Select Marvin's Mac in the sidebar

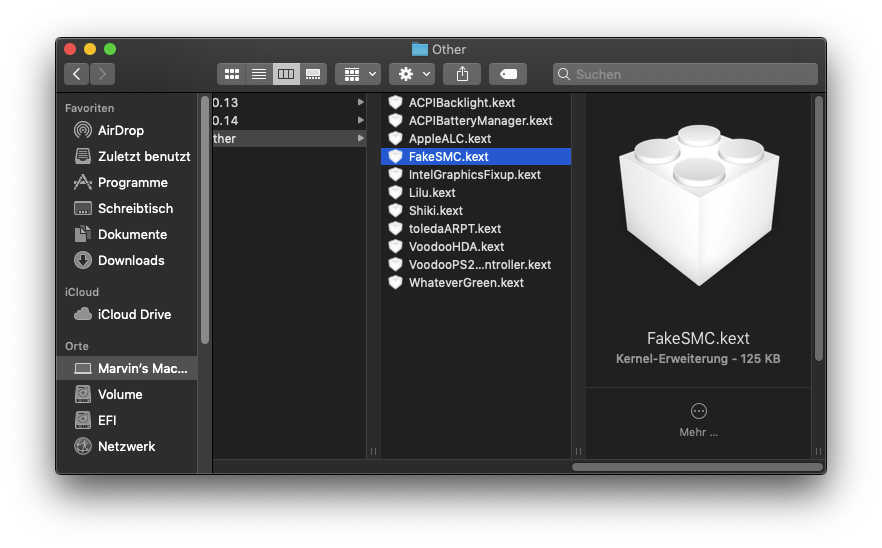click(x=127, y=368)
